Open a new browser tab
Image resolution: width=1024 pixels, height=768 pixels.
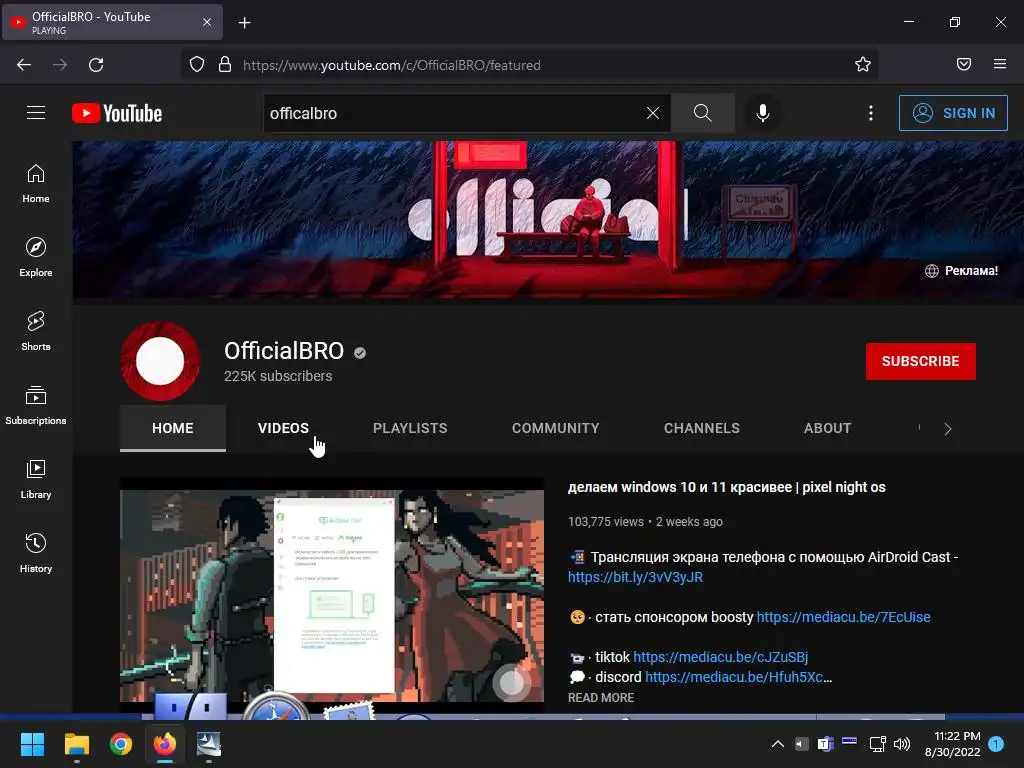click(244, 23)
